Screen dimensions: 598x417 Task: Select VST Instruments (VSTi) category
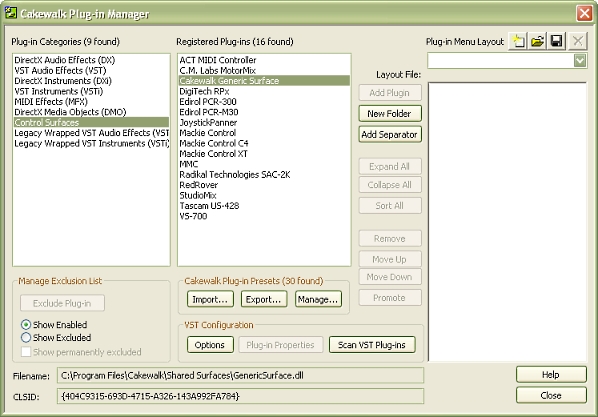[x=91, y=91]
